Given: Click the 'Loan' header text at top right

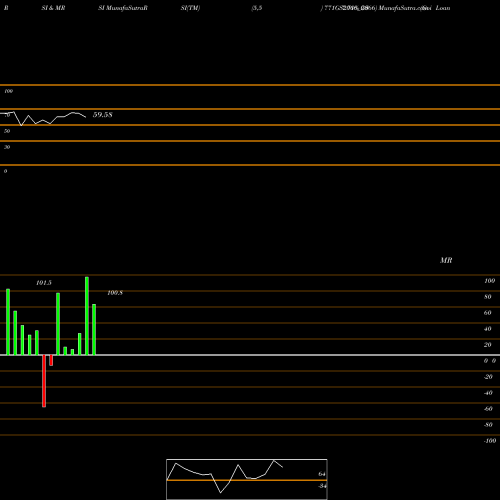Looking at the screenshot, I should click(443, 8).
